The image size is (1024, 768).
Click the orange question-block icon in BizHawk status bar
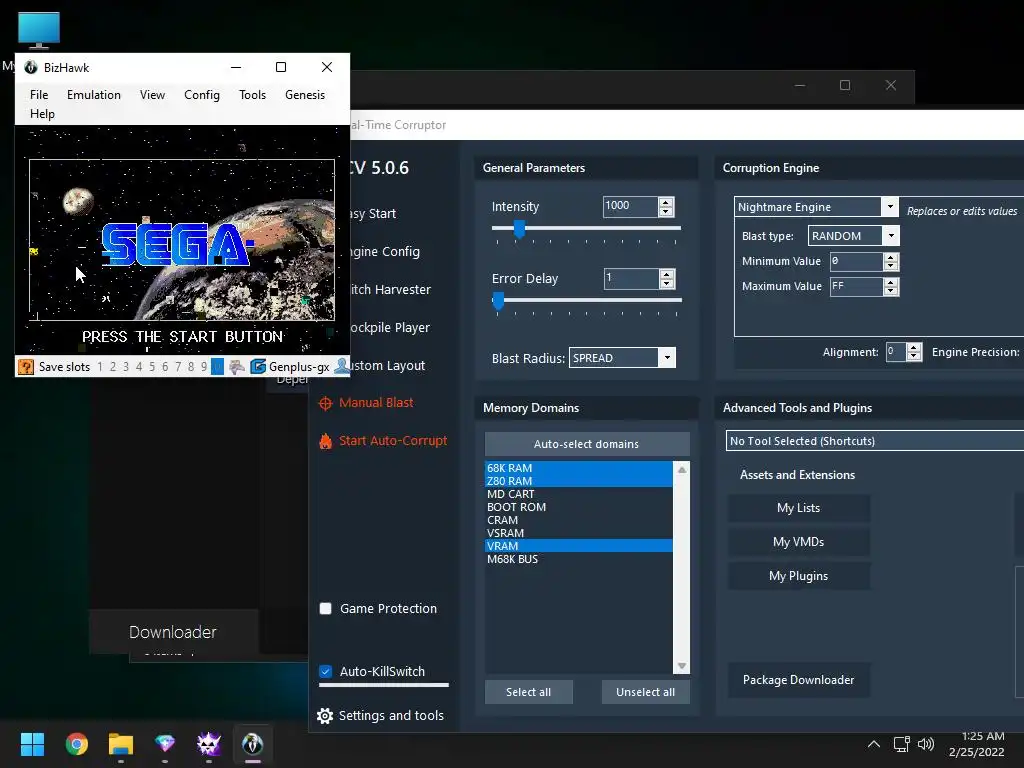pos(25,366)
